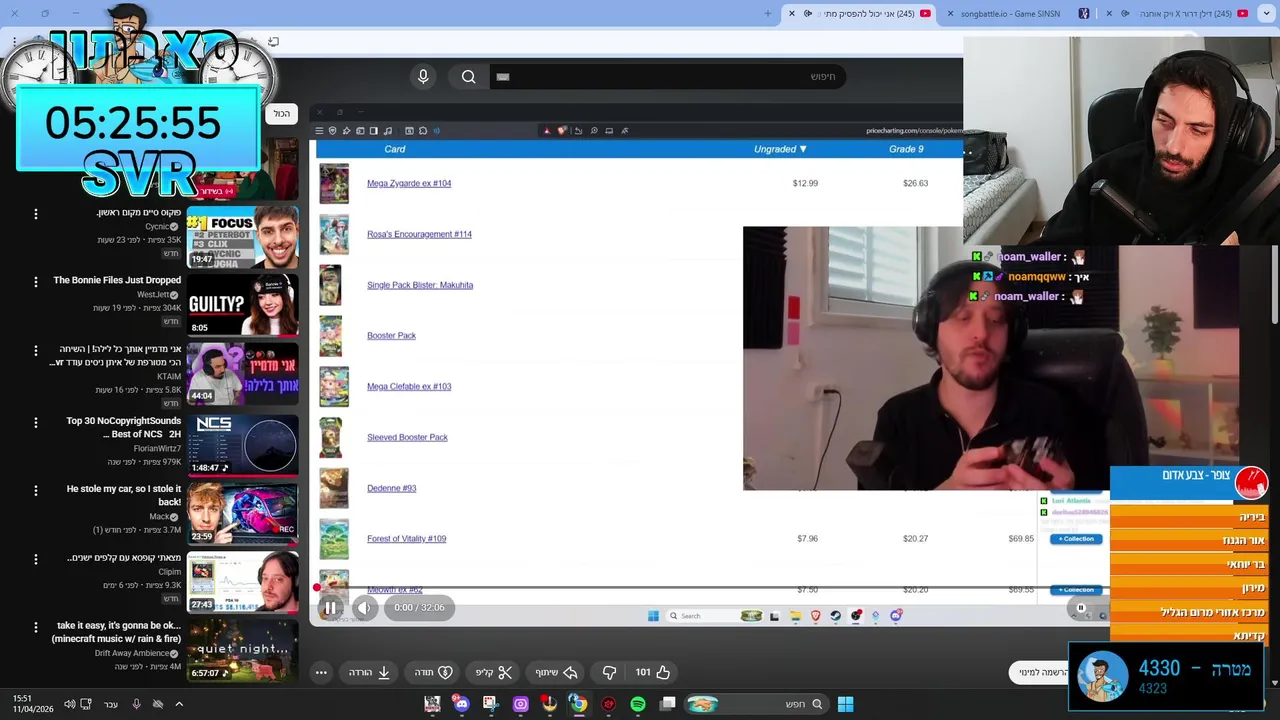Open Windows Start button on the taskbar
1280x720 pixels.
(845, 704)
